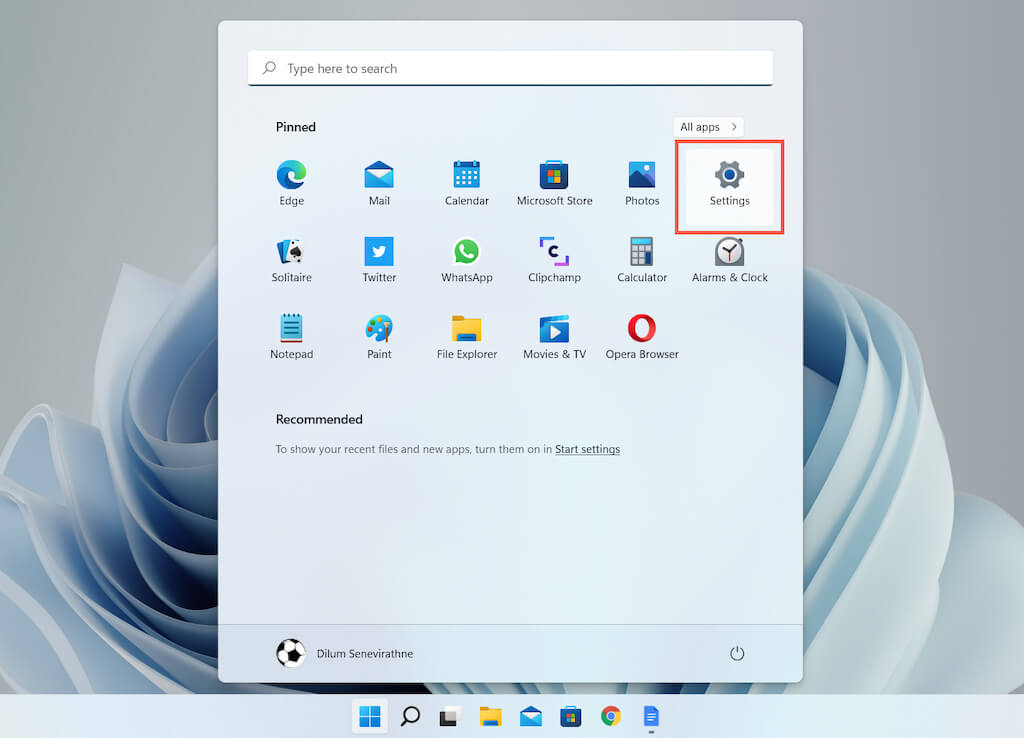
Task: Open the Notepad pinned app
Action: pyautogui.click(x=291, y=337)
